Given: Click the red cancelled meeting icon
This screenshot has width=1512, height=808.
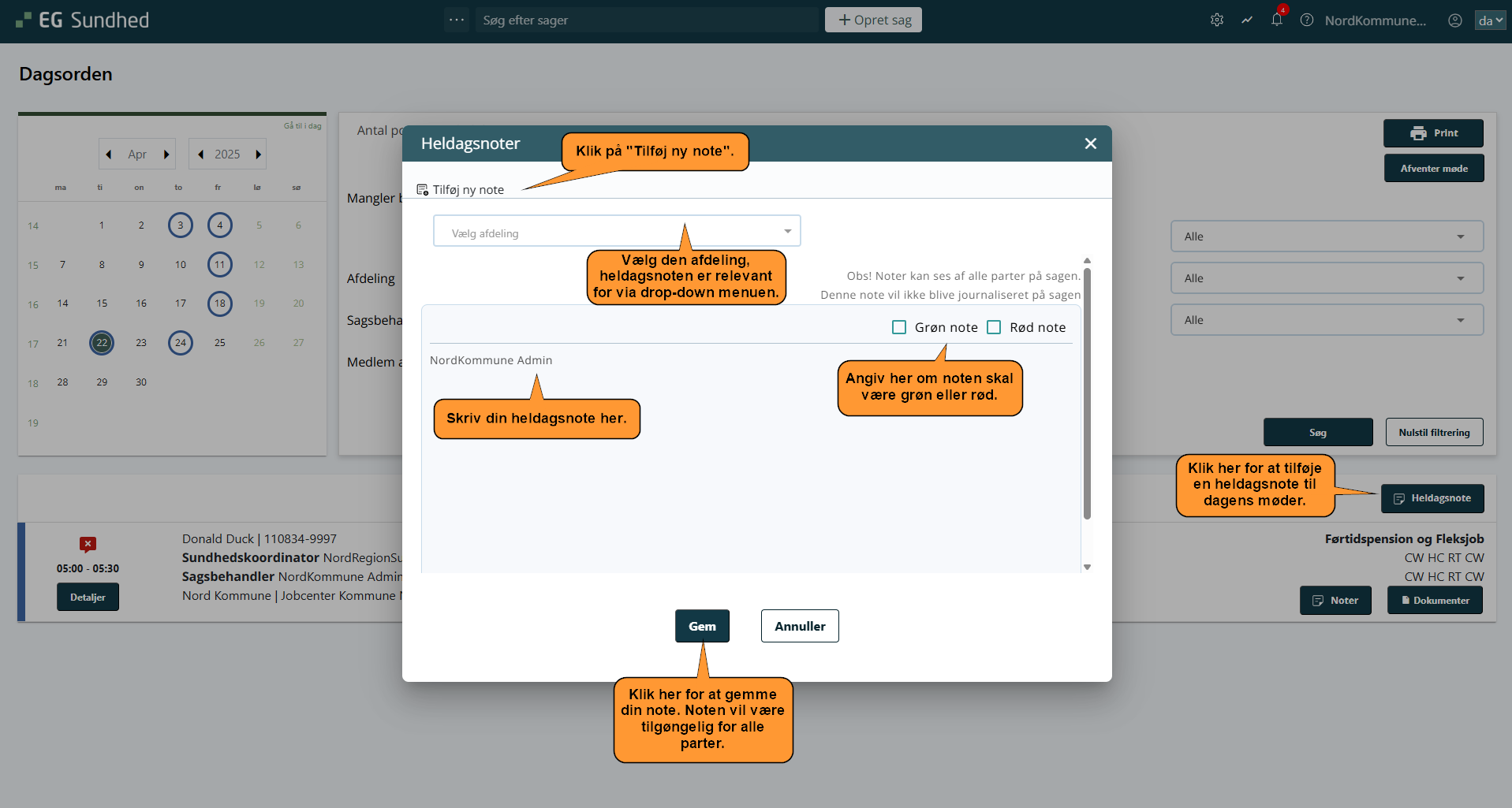Looking at the screenshot, I should pyautogui.click(x=88, y=544).
